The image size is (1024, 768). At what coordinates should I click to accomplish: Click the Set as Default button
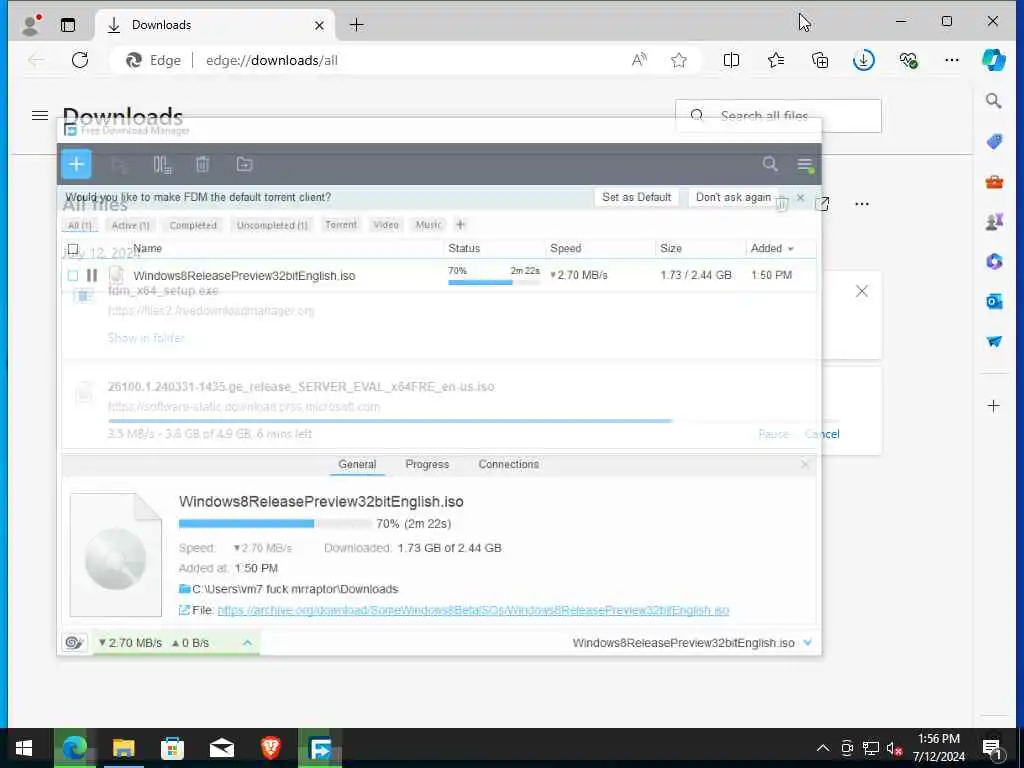click(637, 197)
